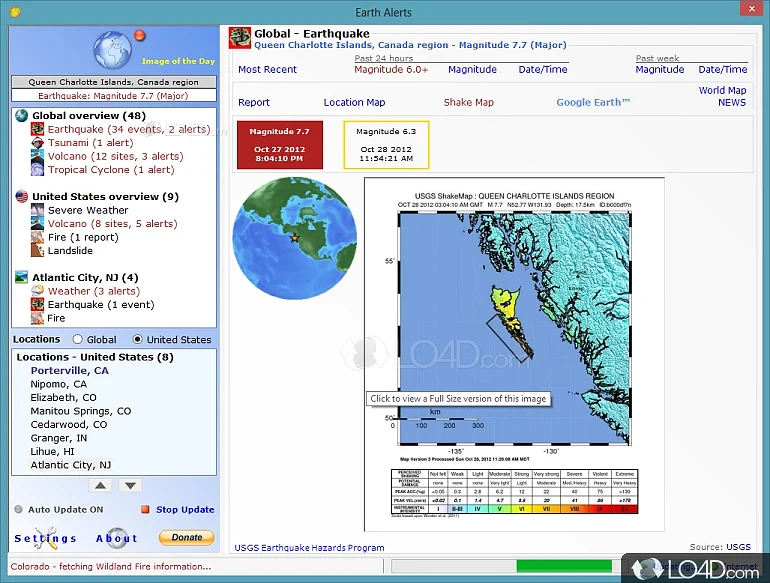Open the NEWS link
770x583 pixels.
[732, 103]
